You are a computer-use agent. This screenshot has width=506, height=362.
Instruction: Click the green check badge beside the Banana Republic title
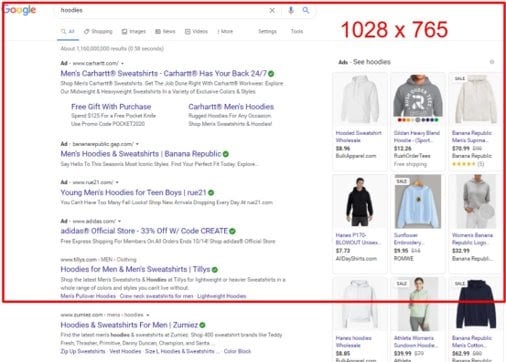pos(226,154)
